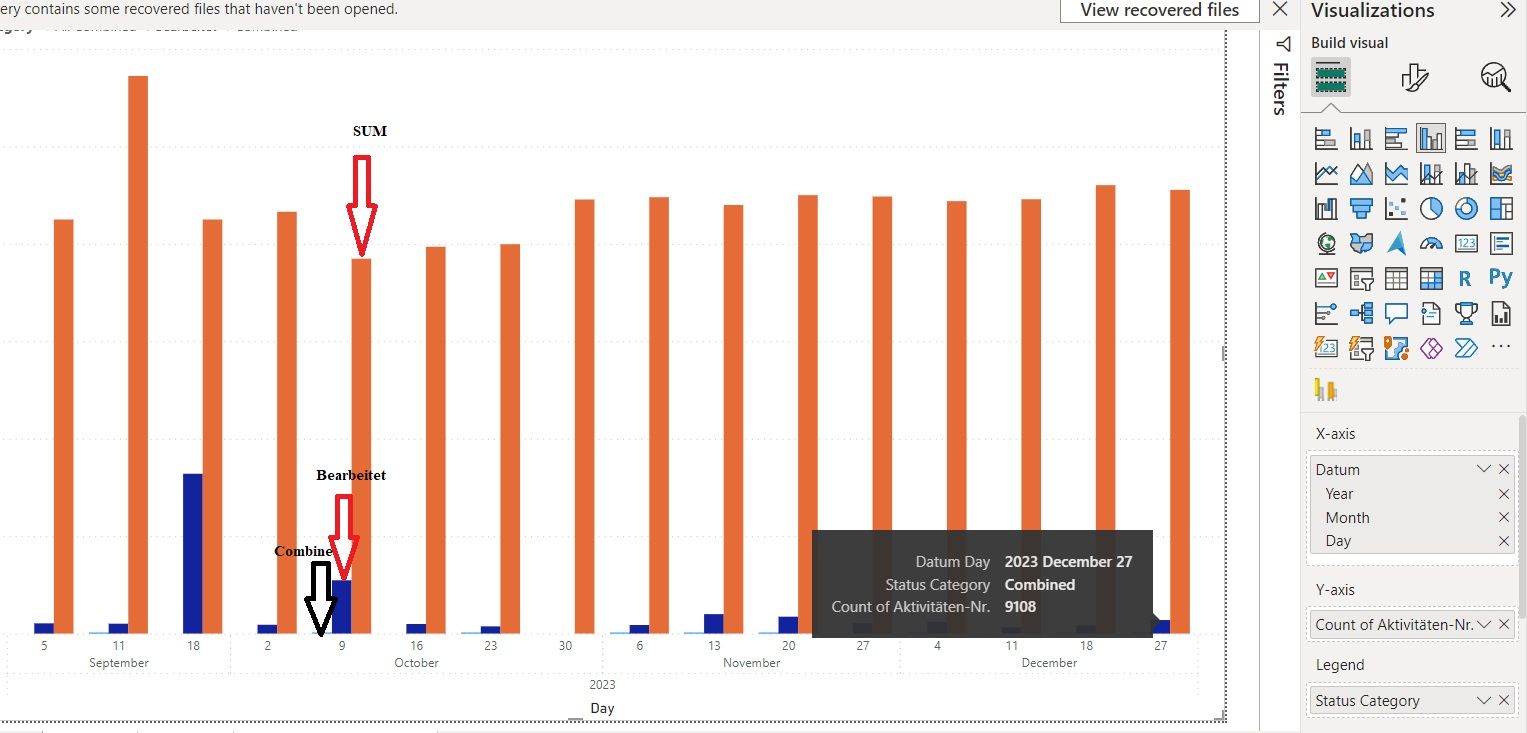Remove the Datum field from X-axis
The height and width of the screenshot is (733, 1527).
tap(1504, 469)
